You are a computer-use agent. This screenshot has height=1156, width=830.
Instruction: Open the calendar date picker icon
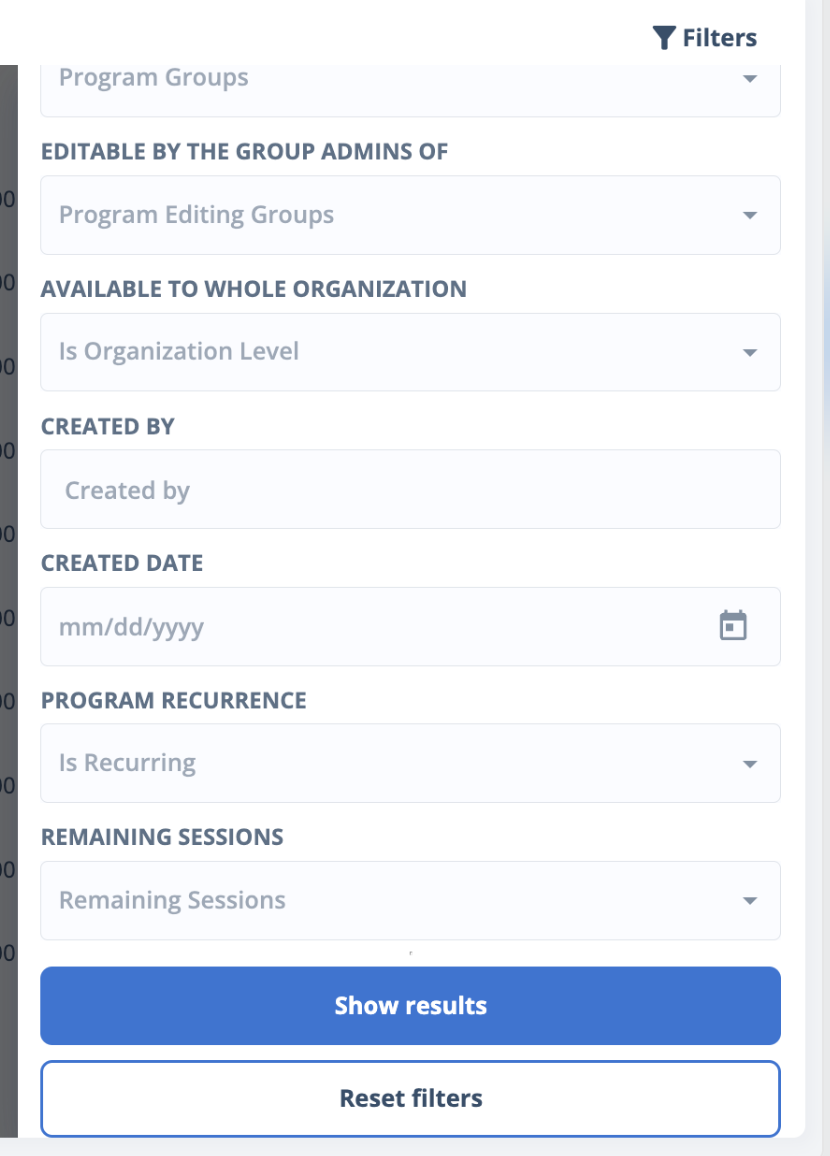733,626
